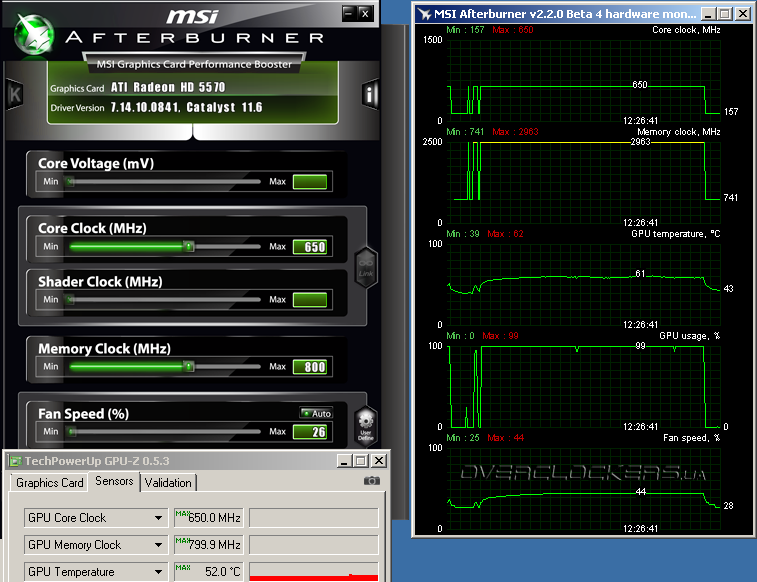Open the Kombustor K side button
Screen dimensions: 757x582
pos(15,94)
